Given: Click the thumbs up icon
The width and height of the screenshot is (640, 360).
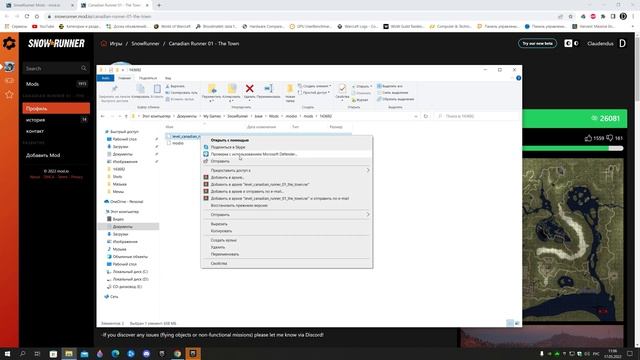Looking at the screenshot, I should click(x=588, y=138).
